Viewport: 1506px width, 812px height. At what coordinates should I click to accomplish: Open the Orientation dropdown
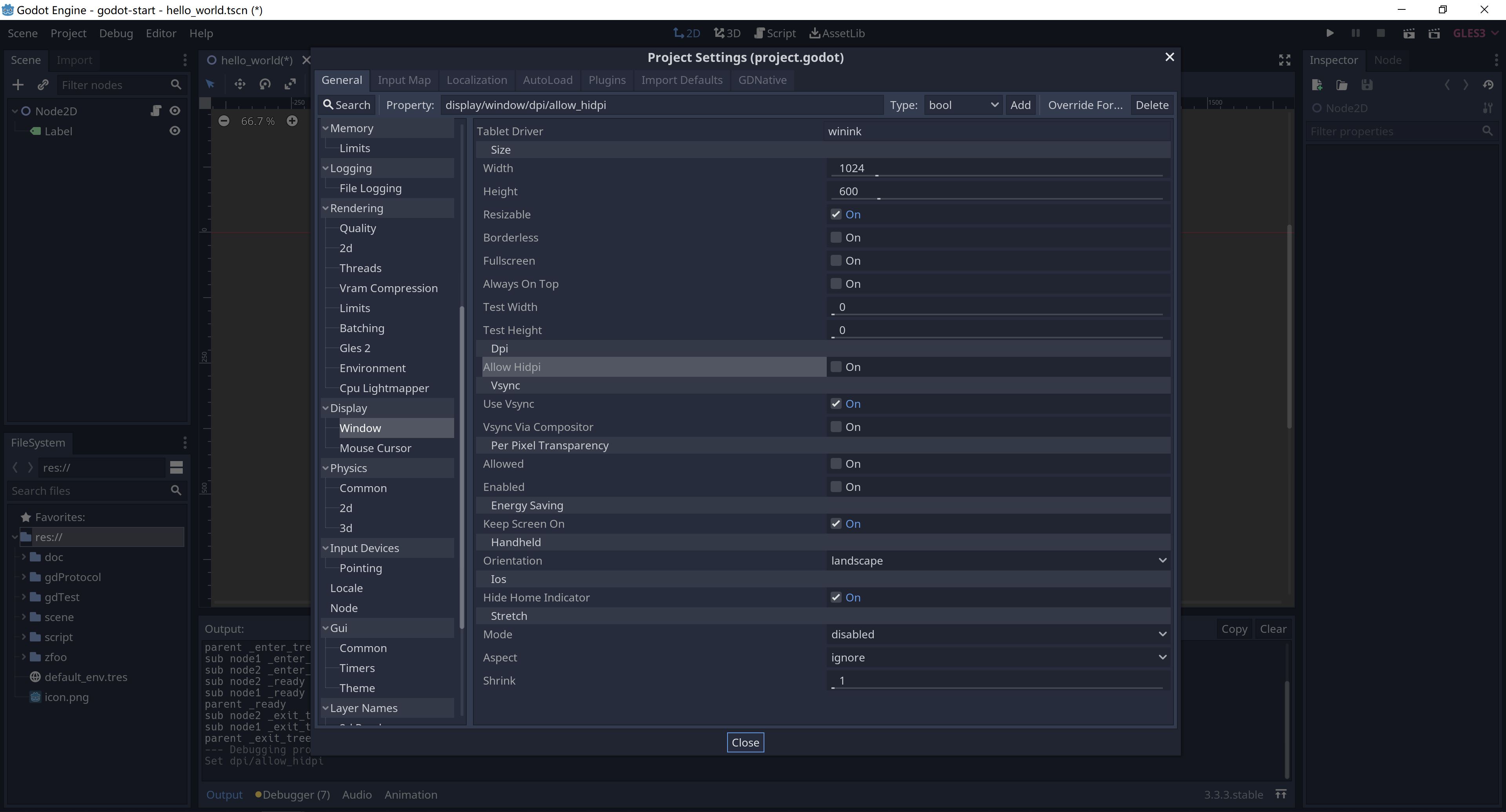(999, 561)
